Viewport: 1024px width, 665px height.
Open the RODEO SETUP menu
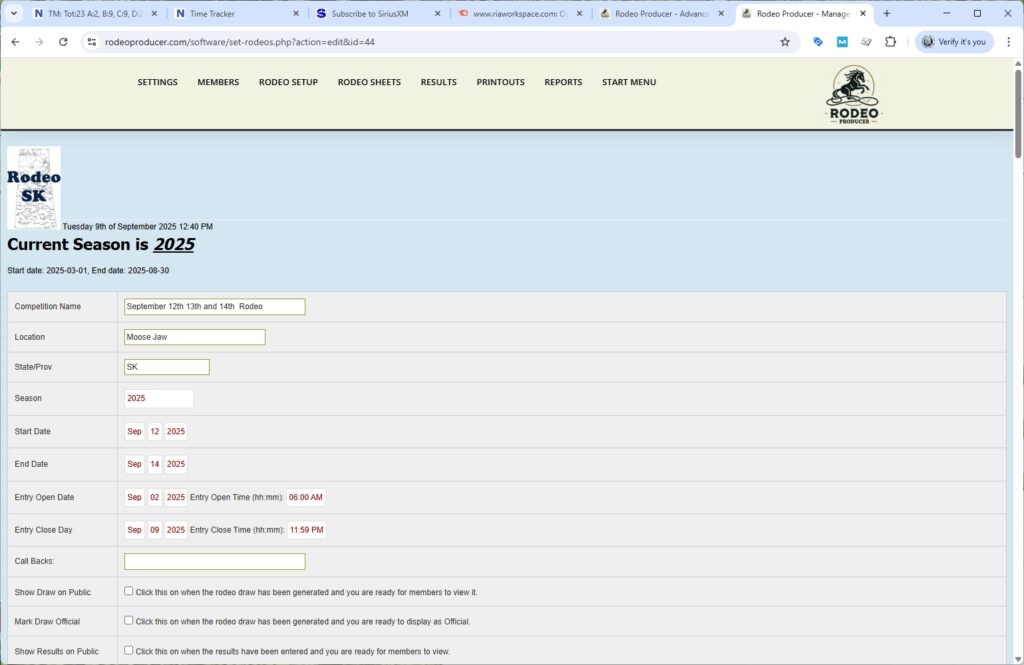pos(288,82)
